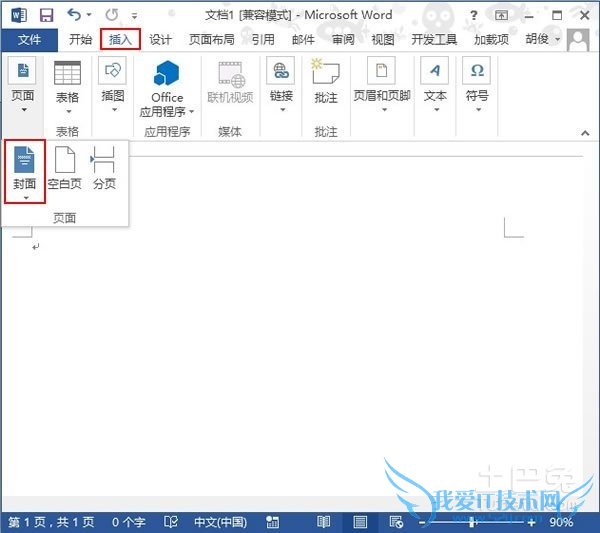Open the 表格 (Table) insert dropdown
This screenshot has height=533, width=600.
pos(67,87)
